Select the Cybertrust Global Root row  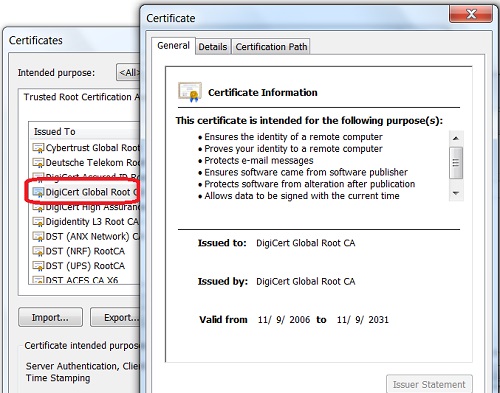coord(86,148)
